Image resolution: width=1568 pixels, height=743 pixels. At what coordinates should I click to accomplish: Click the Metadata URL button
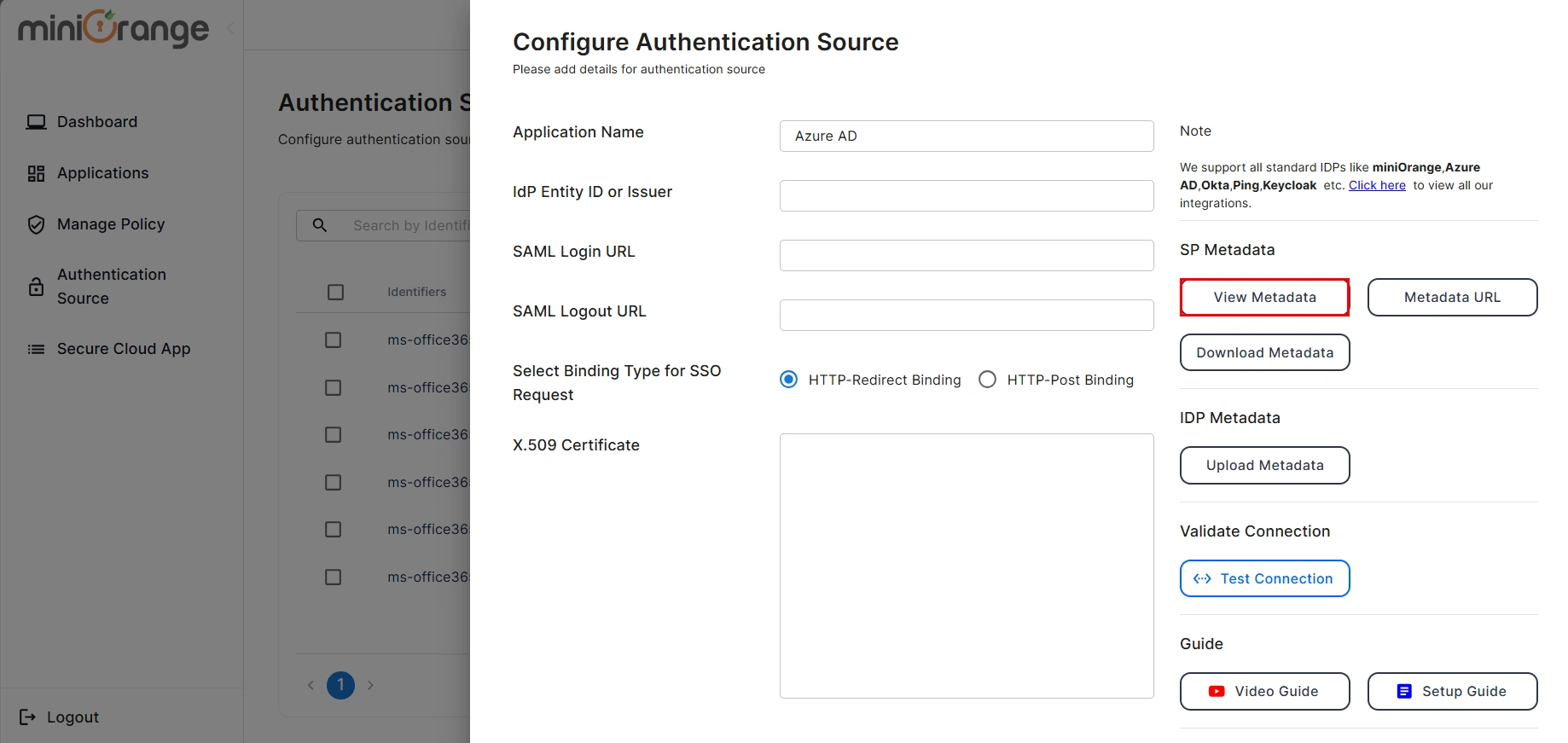[1452, 297]
